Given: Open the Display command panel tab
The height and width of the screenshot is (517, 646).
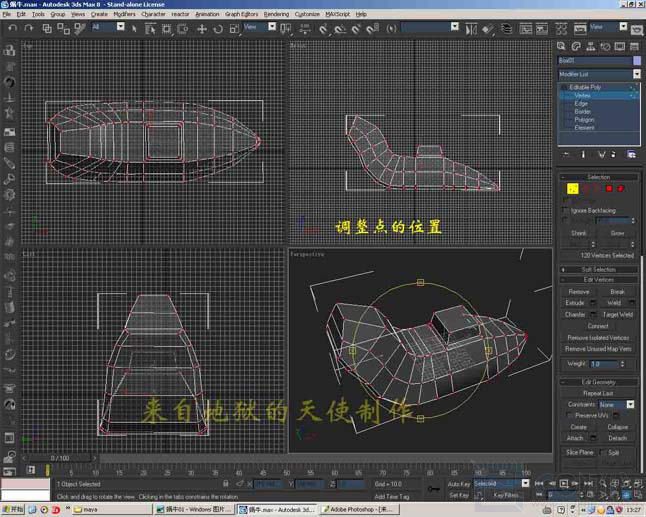Looking at the screenshot, I should click(x=620, y=46).
